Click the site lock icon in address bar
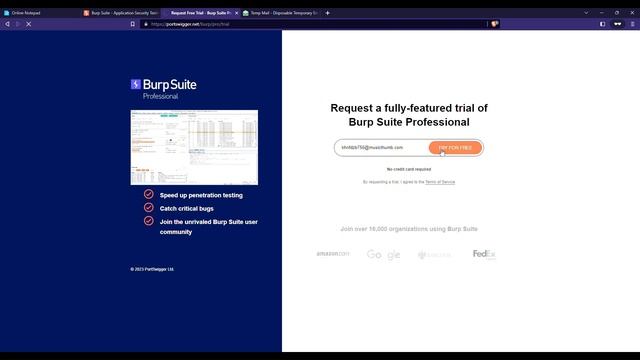 click(146, 24)
